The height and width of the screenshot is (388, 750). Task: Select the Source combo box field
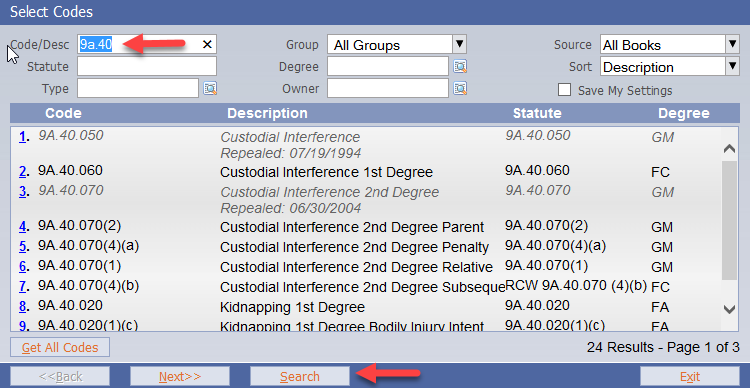click(x=670, y=44)
